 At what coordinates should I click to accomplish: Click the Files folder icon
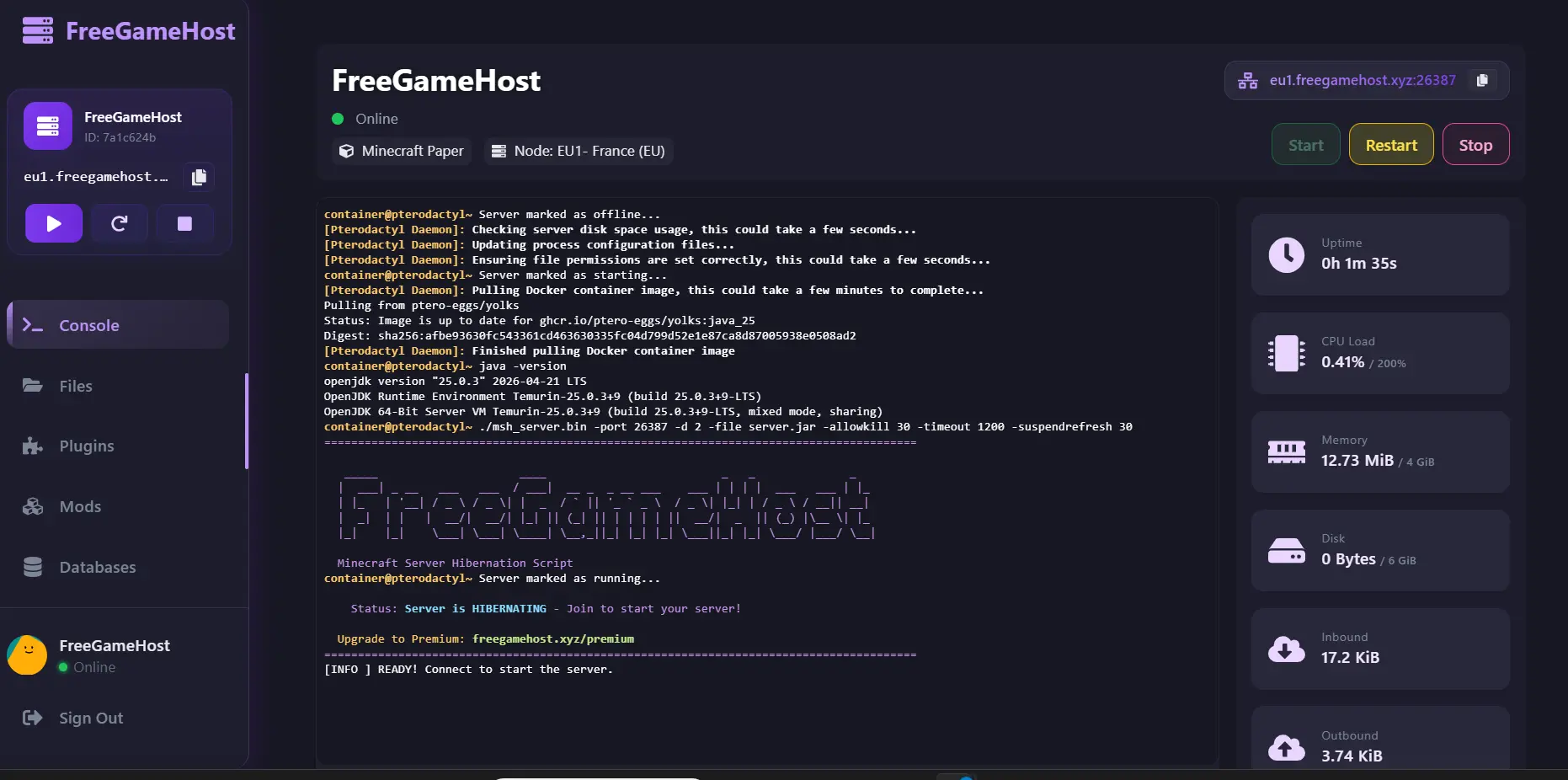point(33,386)
